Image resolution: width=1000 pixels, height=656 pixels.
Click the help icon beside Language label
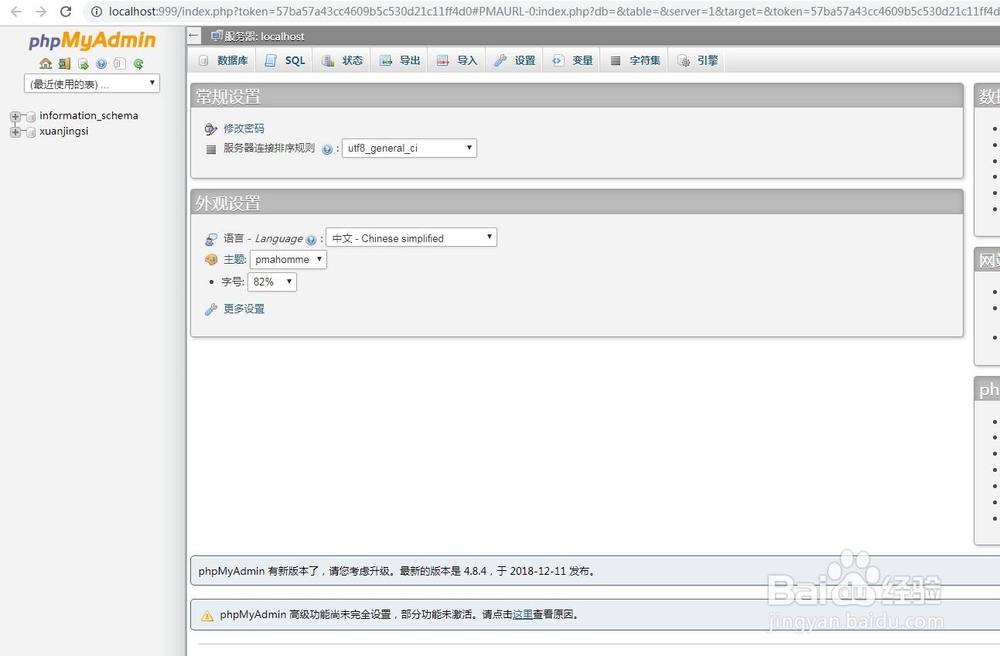click(311, 240)
